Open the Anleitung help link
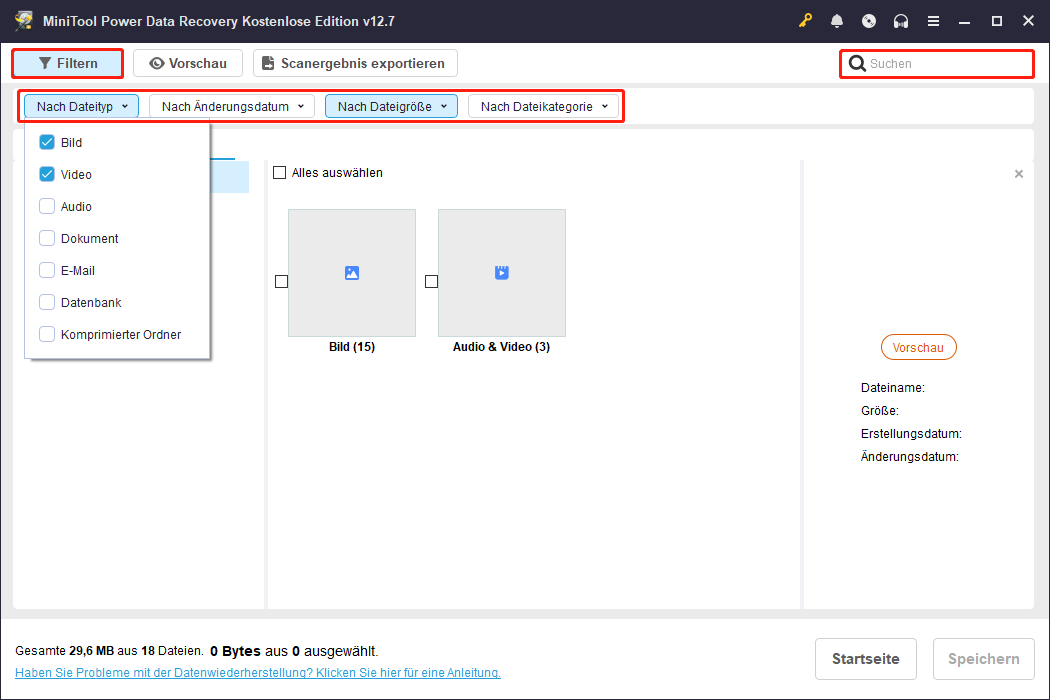Image resolution: width=1050 pixels, height=700 pixels. tap(465, 672)
